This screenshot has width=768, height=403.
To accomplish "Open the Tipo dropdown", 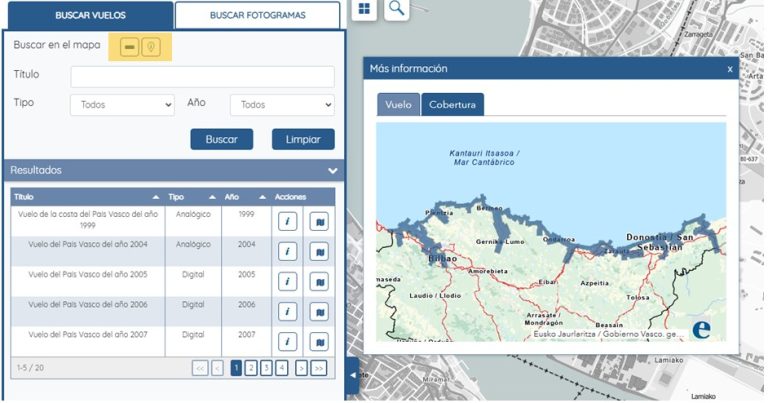I will tap(122, 105).
